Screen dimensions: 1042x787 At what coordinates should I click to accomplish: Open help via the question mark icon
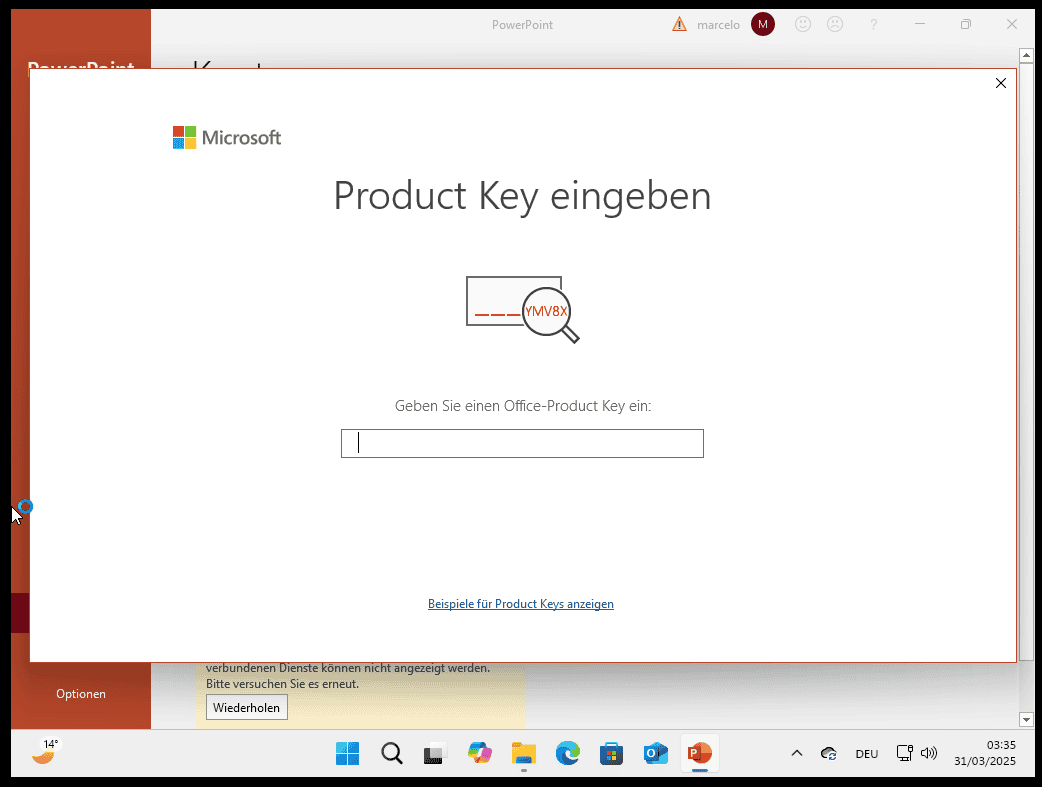tap(873, 24)
